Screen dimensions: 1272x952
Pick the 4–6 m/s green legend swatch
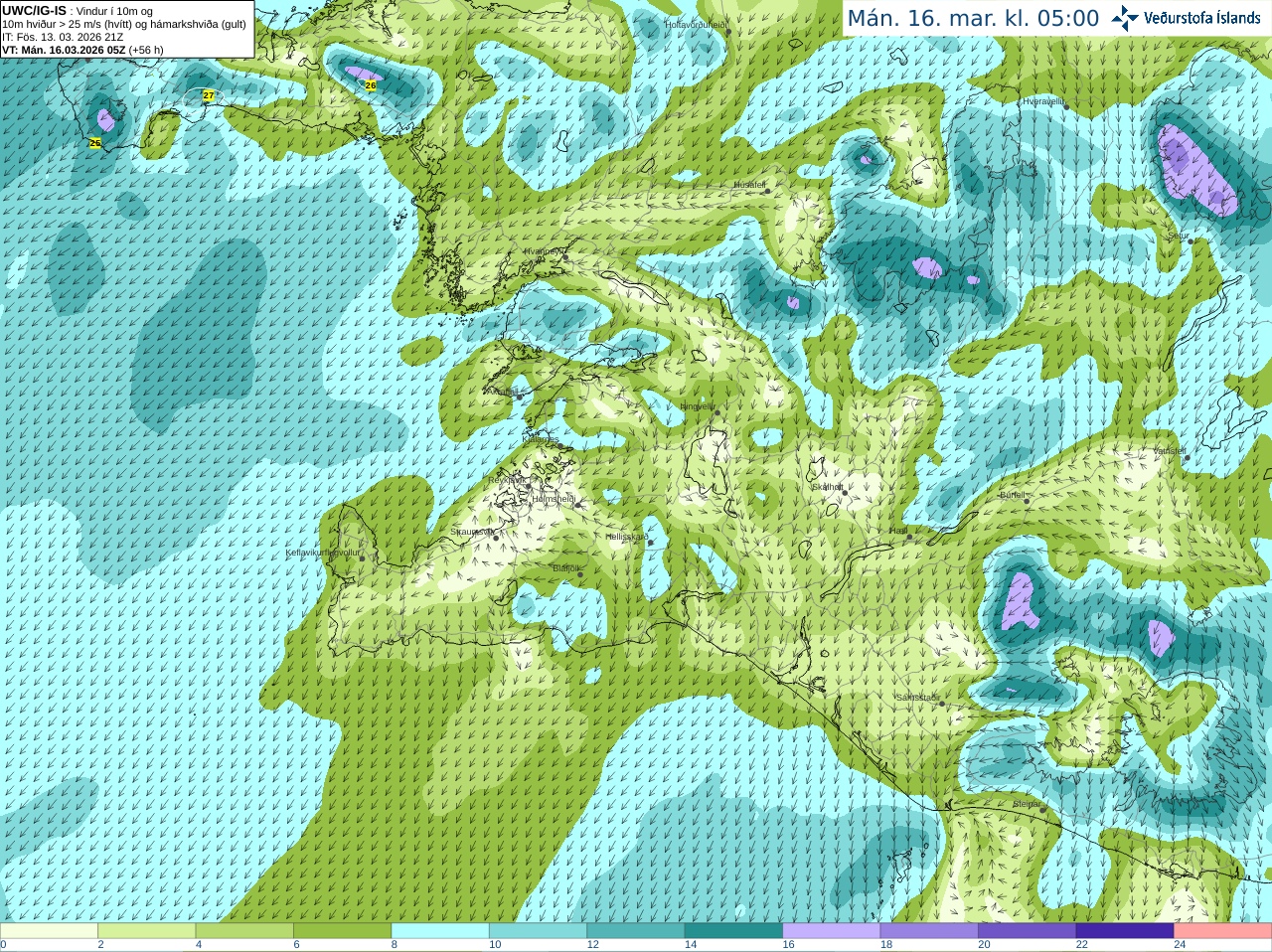(x=244, y=931)
